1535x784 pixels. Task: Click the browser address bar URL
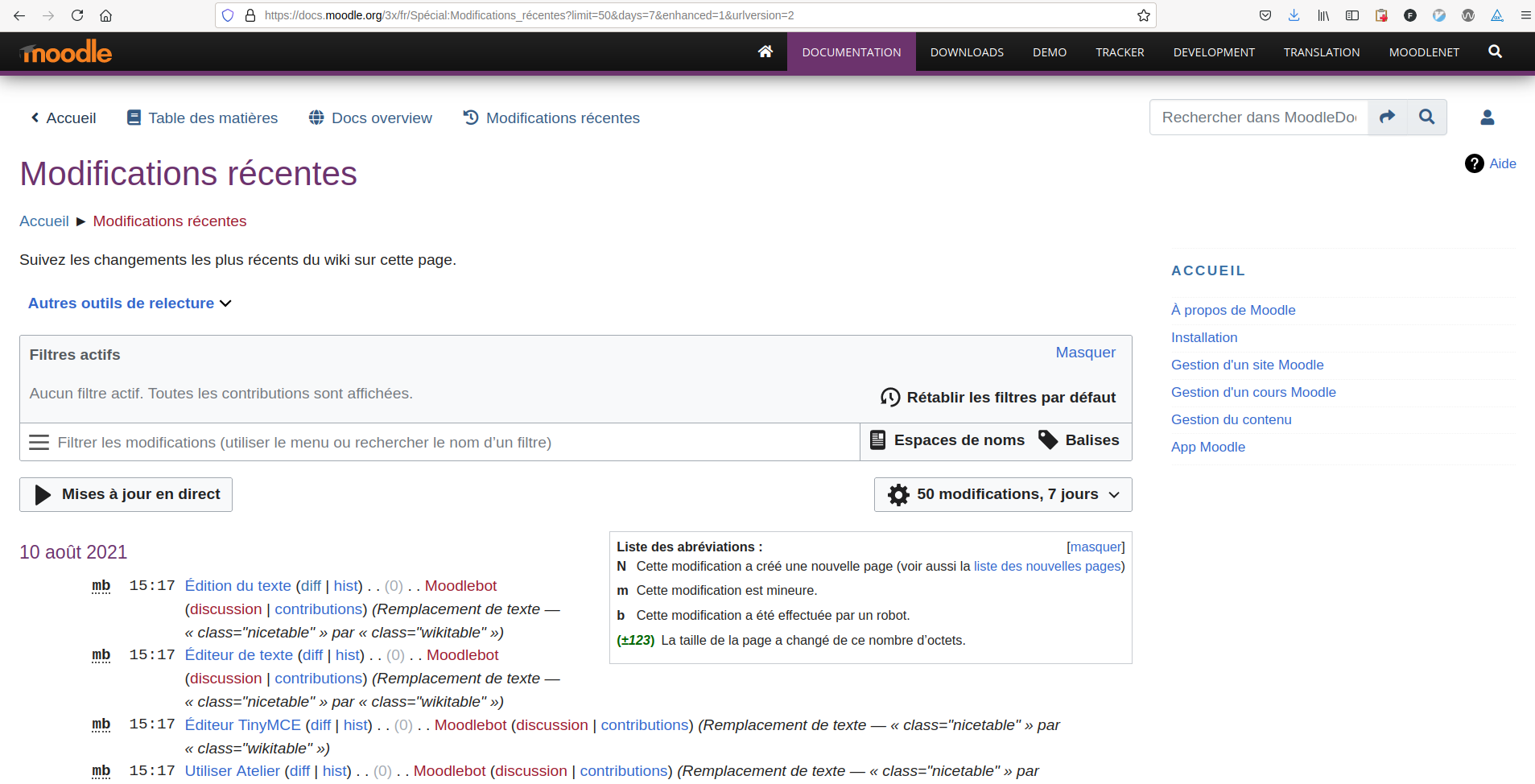(x=529, y=15)
